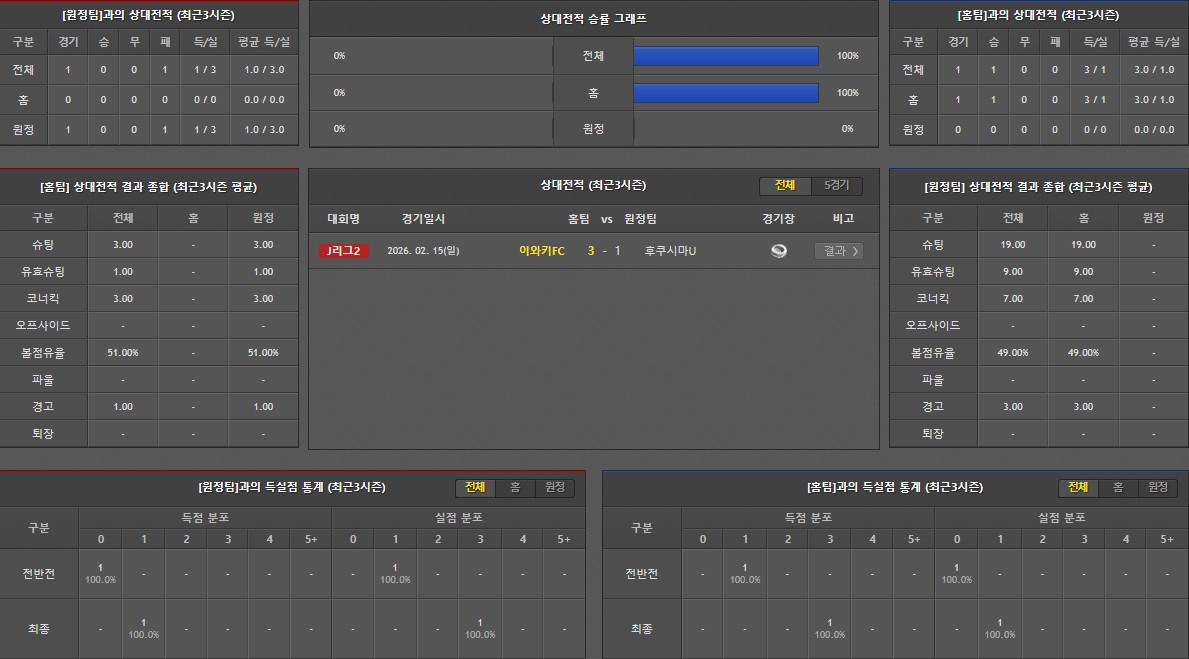Switch [홈팀]과의 득실점 통계 to 원정
The width and height of the screenshot is (1189, 659).
coord(1158,487)
